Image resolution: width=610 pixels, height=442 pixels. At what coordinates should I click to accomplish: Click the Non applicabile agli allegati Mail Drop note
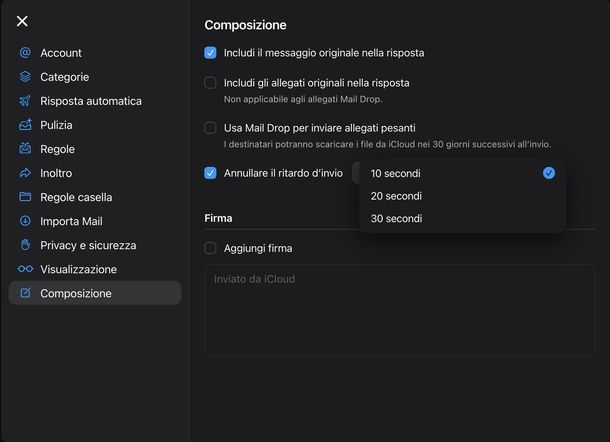[303, 99]
